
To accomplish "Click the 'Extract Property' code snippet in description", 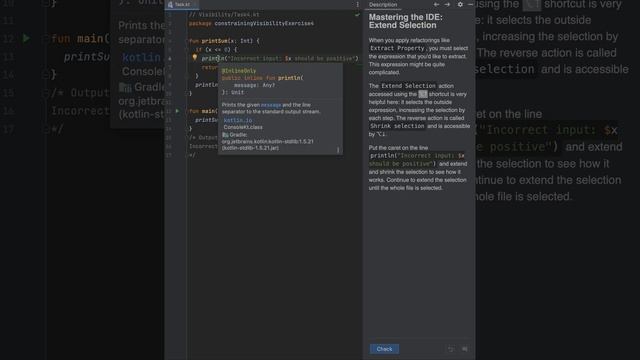I will 397,48.
